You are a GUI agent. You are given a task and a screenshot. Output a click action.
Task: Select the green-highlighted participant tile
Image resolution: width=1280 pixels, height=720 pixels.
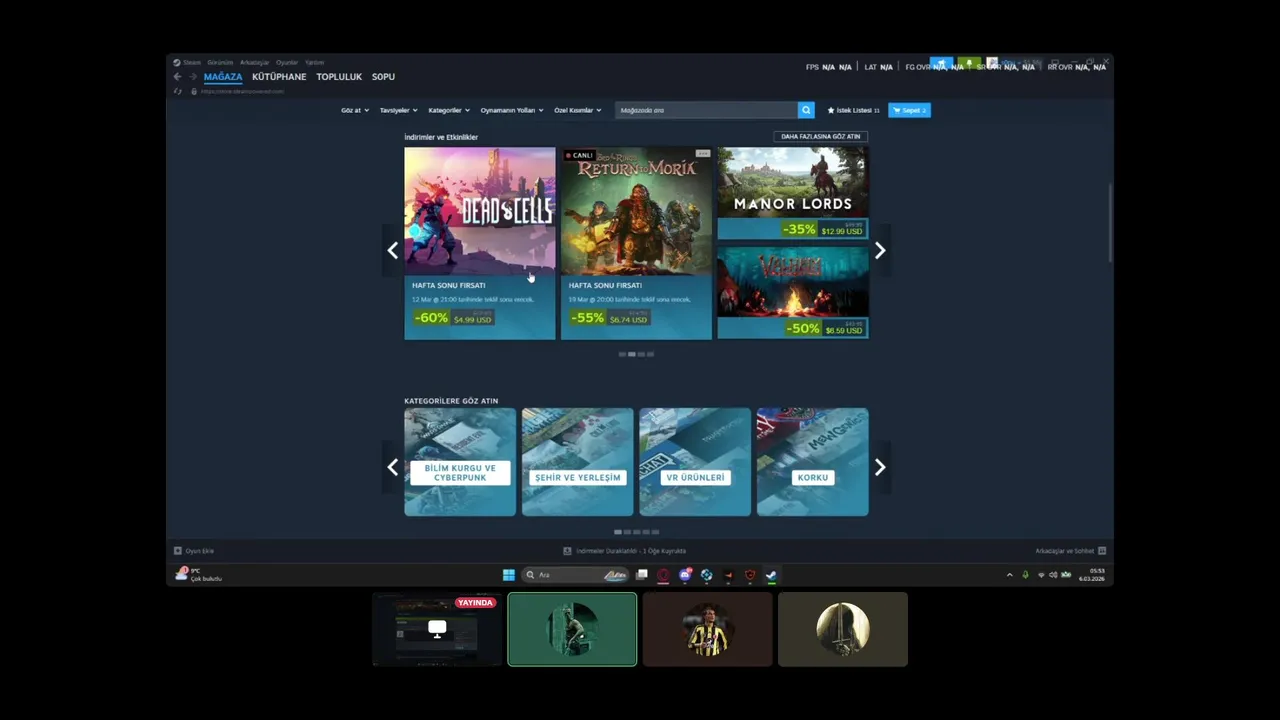[572, 629]
